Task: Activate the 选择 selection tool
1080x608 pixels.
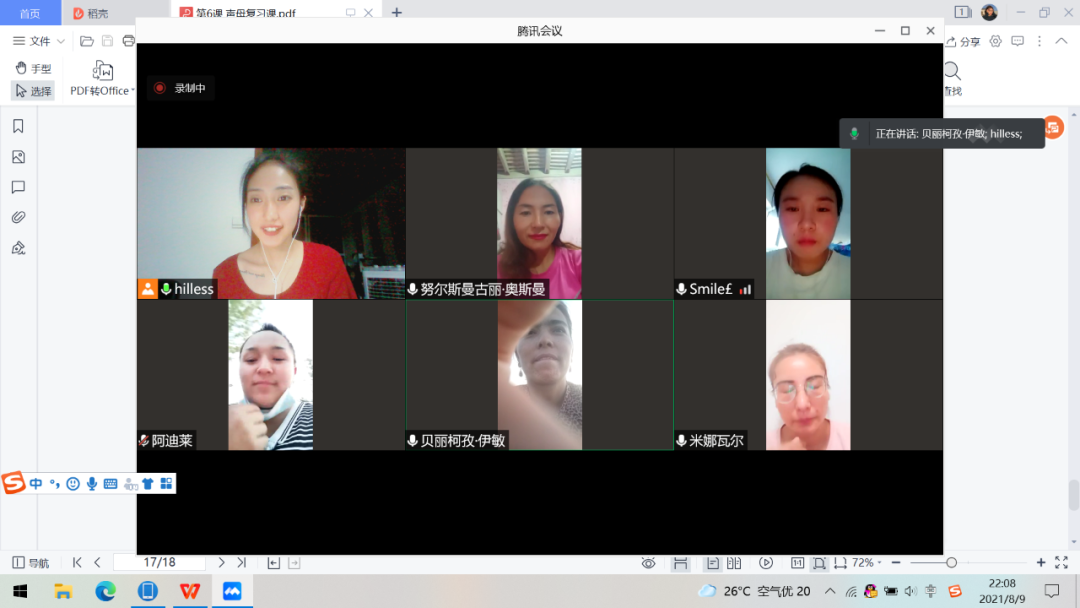Action: [33, 90]
